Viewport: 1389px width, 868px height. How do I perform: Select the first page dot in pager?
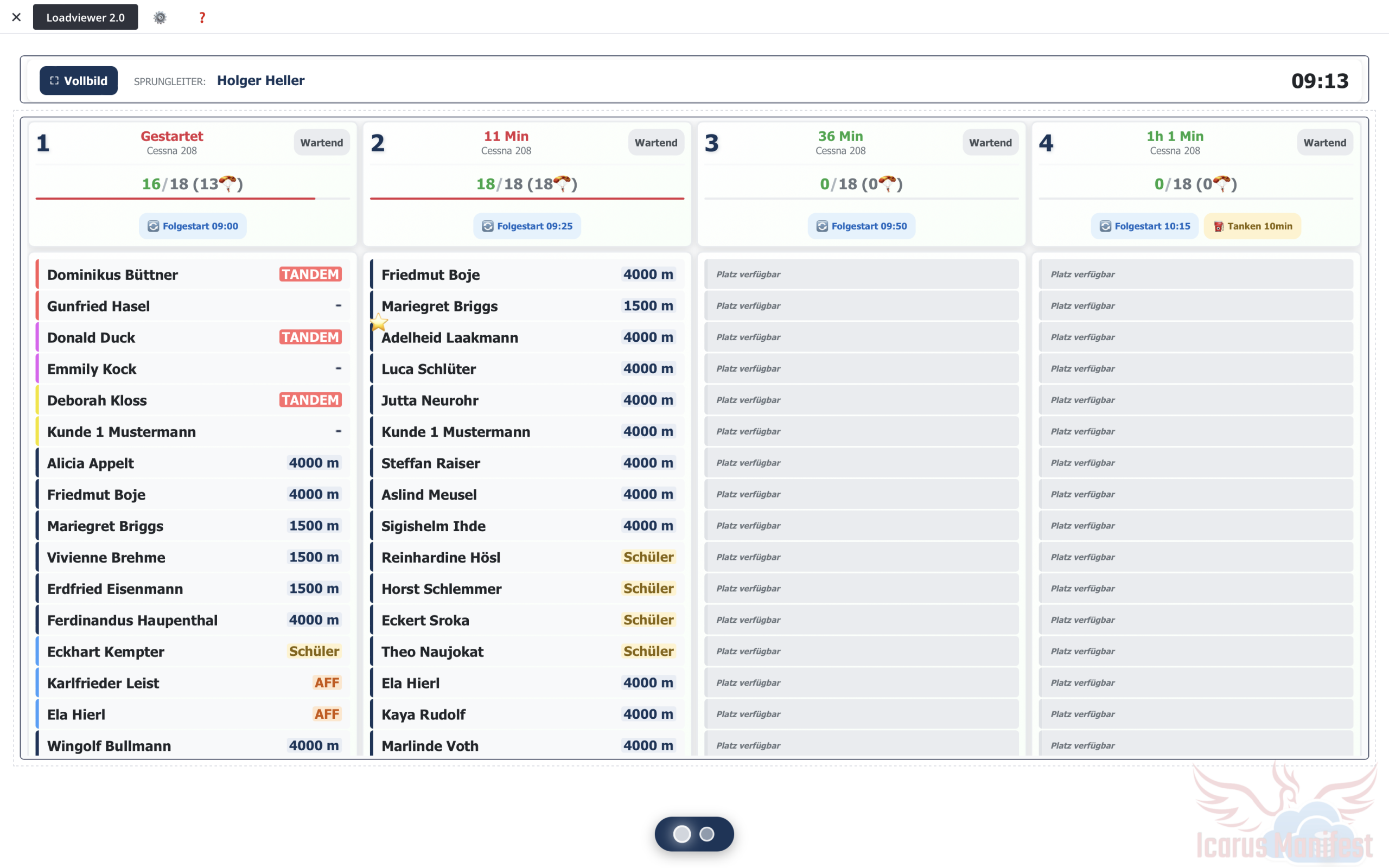[681, 834]
